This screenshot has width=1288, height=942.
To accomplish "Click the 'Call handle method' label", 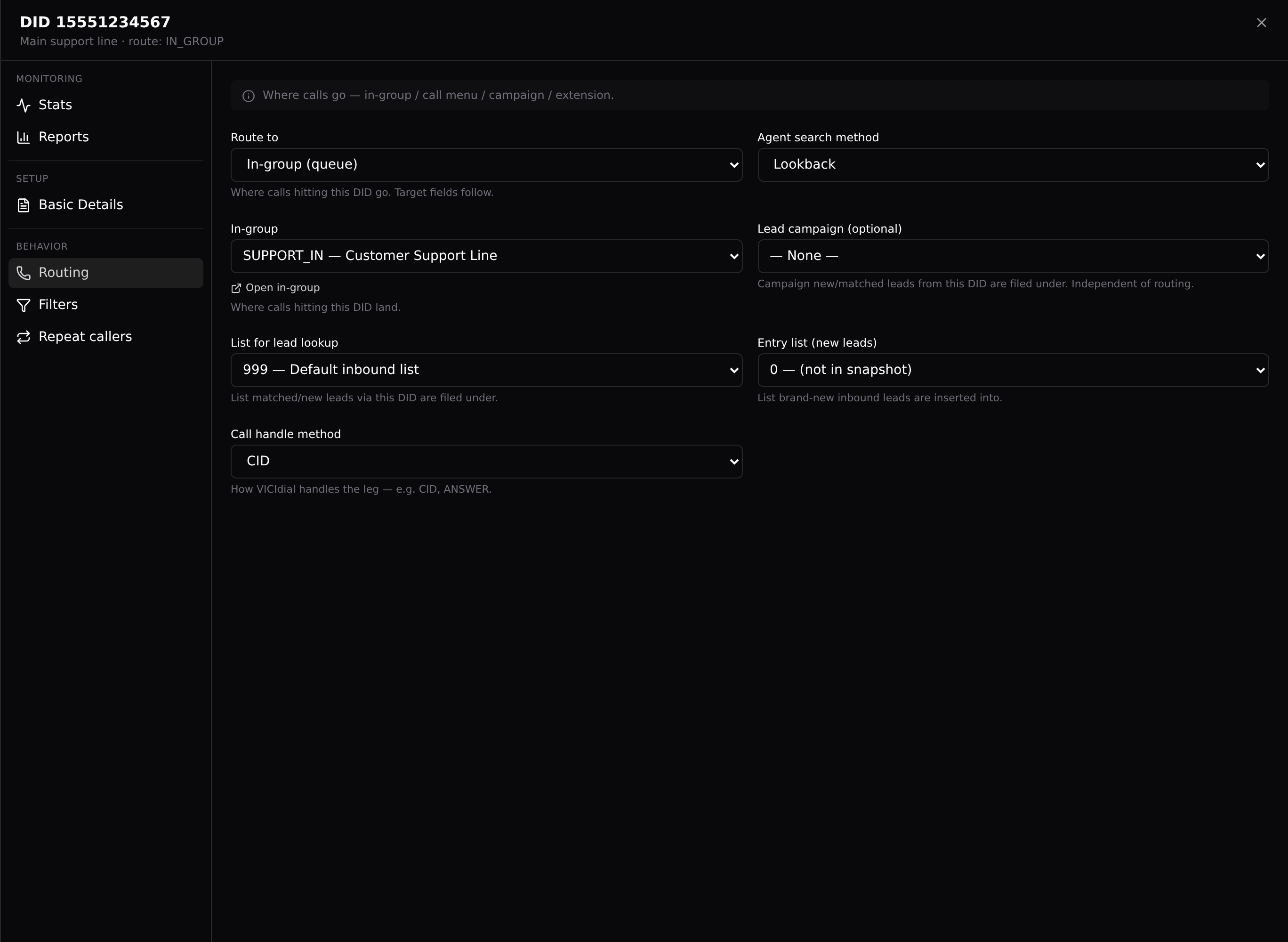I will pos(286,434).
